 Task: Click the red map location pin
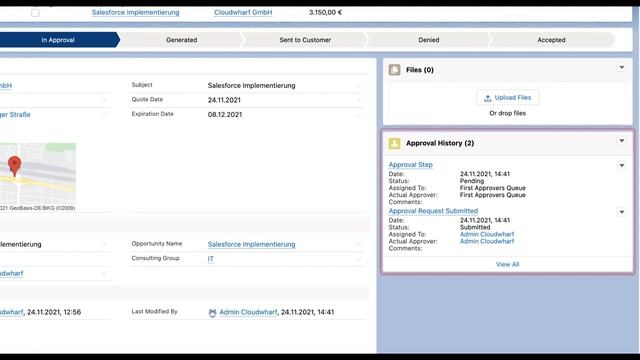[15, 166]
